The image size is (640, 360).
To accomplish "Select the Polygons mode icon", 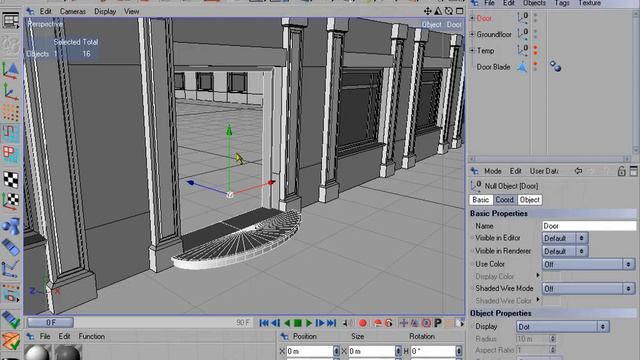I will coord(11,155).
